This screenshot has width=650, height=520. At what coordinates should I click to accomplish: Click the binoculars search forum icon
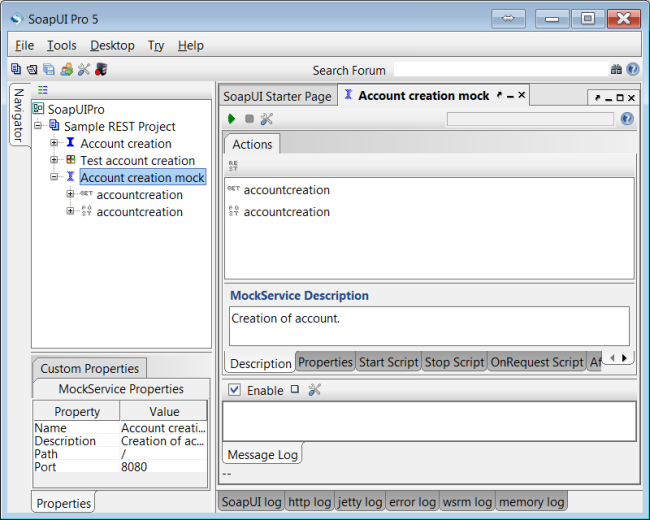(616, 69)
